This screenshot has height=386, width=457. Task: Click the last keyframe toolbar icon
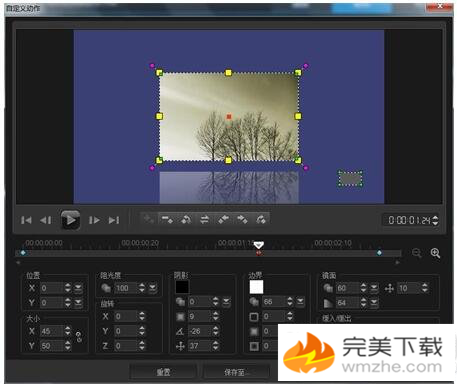261,219
